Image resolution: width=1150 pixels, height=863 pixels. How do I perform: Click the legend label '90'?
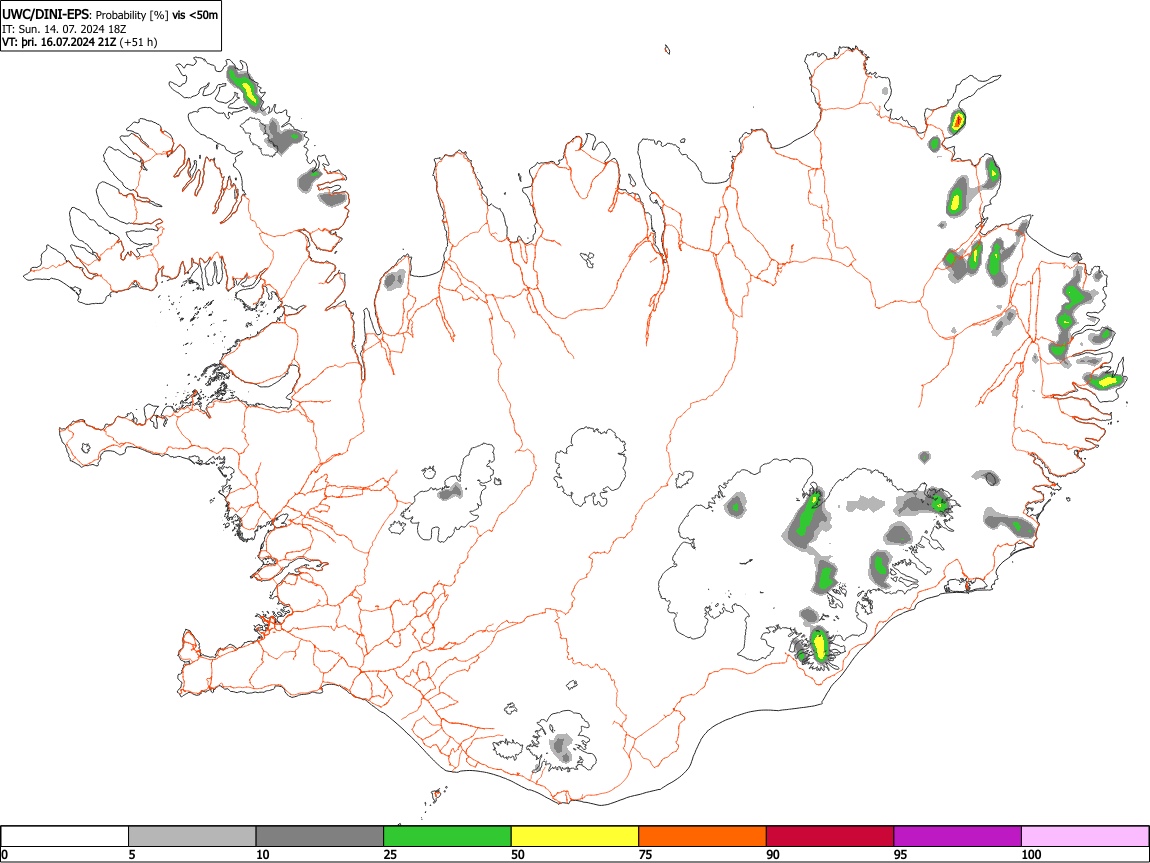point(773,854)
